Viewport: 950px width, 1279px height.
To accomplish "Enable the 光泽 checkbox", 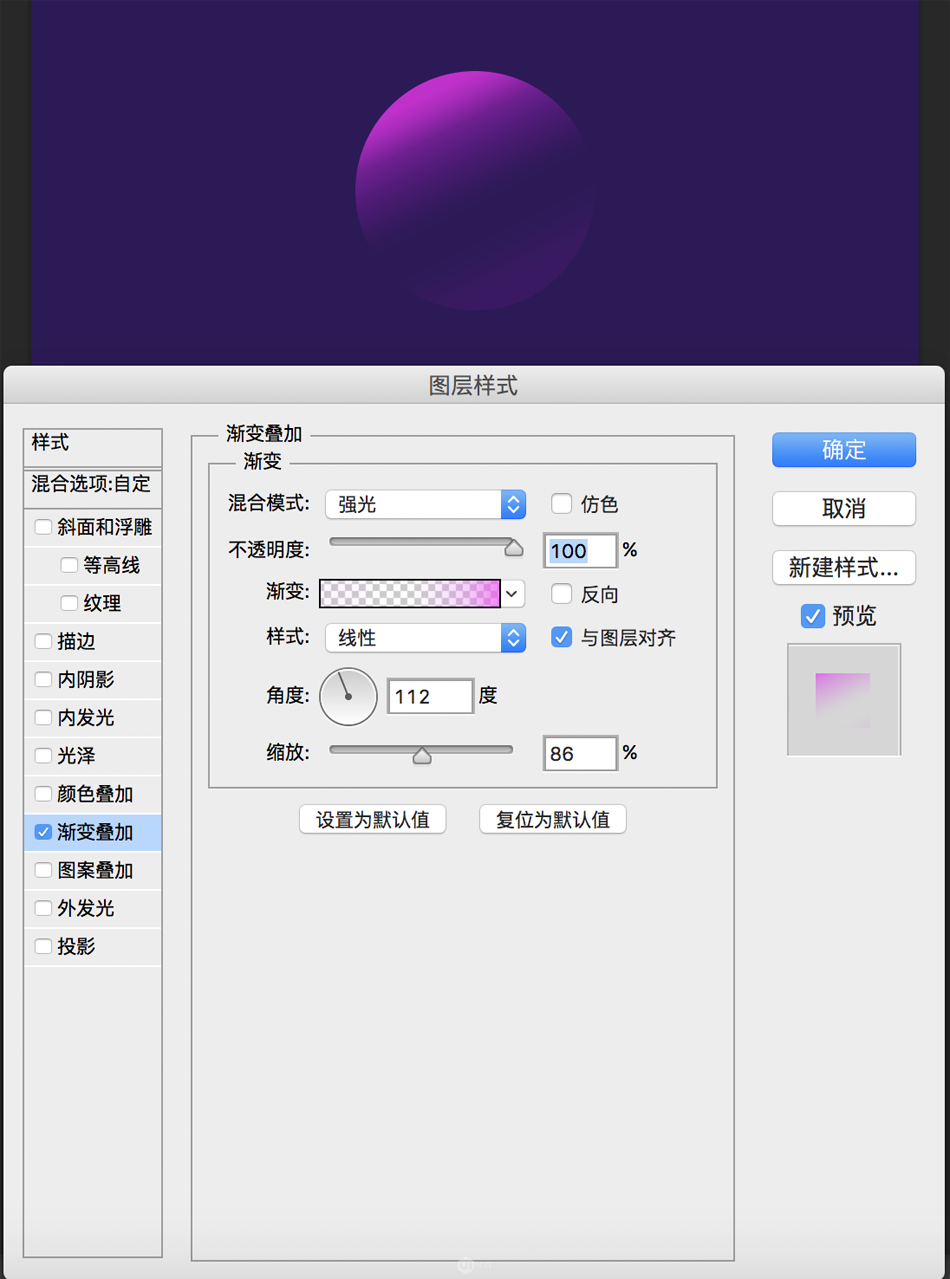I will (43, 755).
